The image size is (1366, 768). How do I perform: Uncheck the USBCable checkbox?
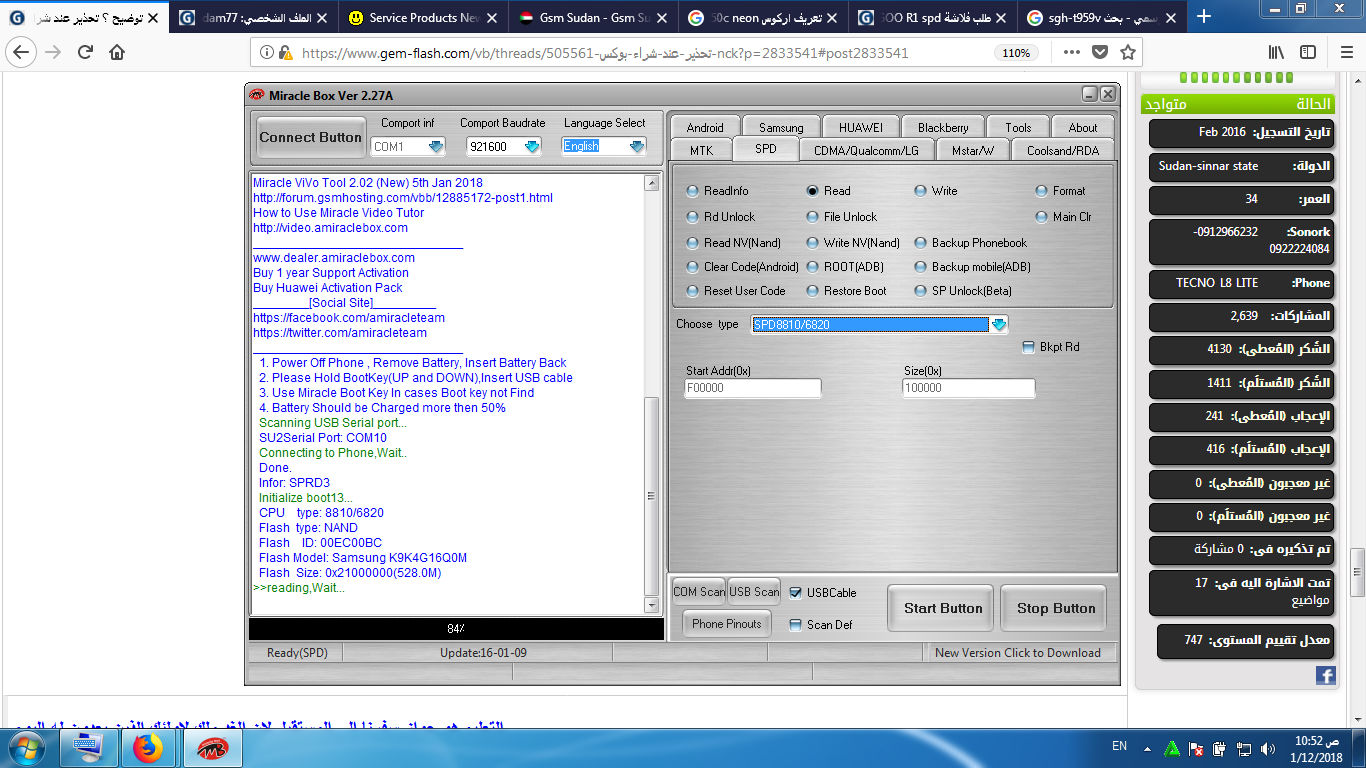tap(796, 593)
